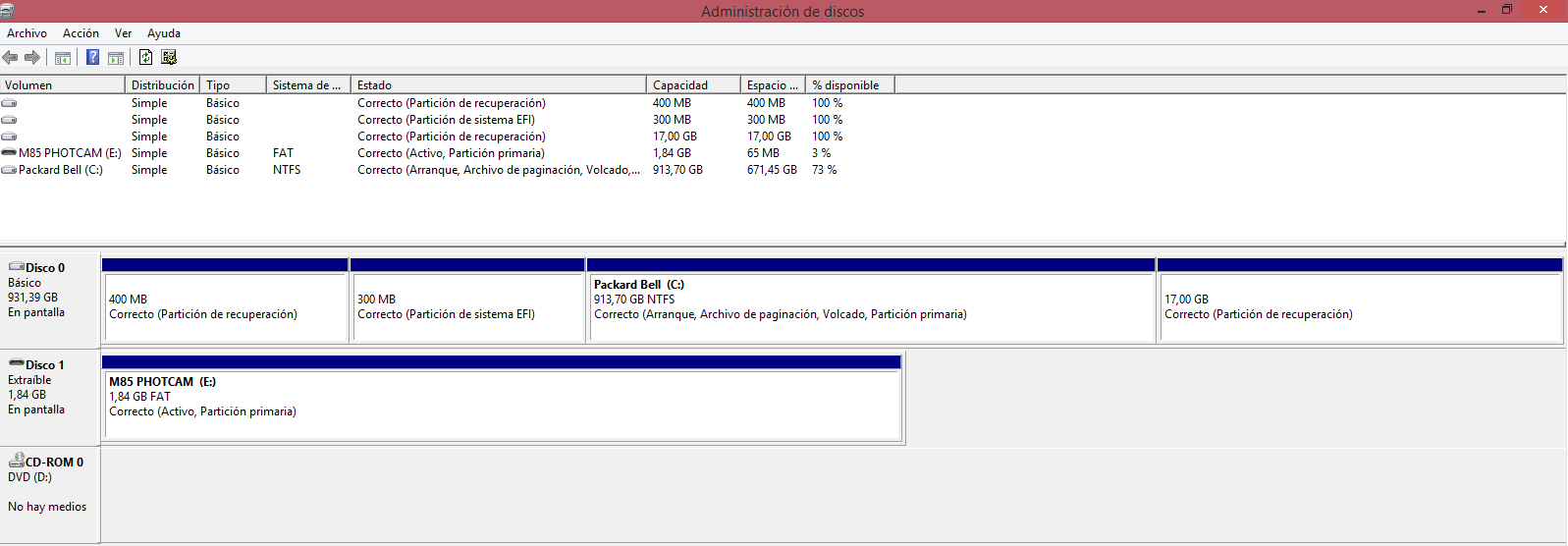This screenshot has width=1568, height=546.
Task: Sort by the Capacidad column header
Action: (x=693, y=84)
